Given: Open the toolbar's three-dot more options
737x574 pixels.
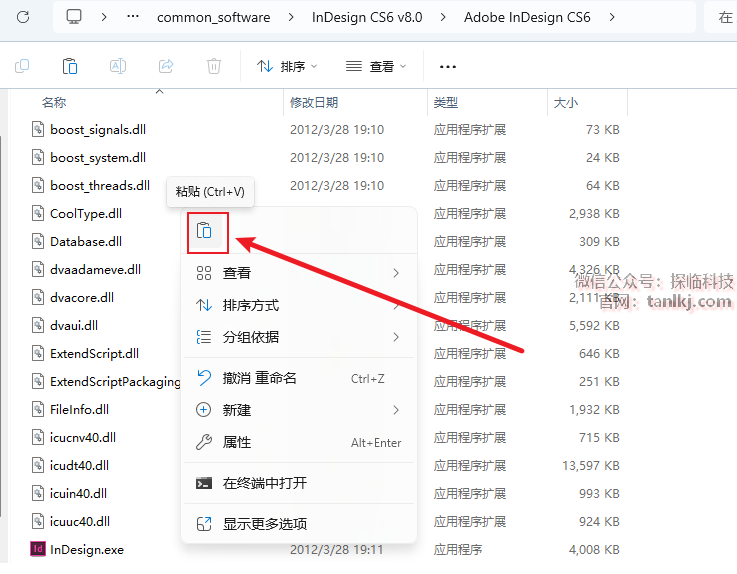Looking at the screenshot, I should point(447,67).
